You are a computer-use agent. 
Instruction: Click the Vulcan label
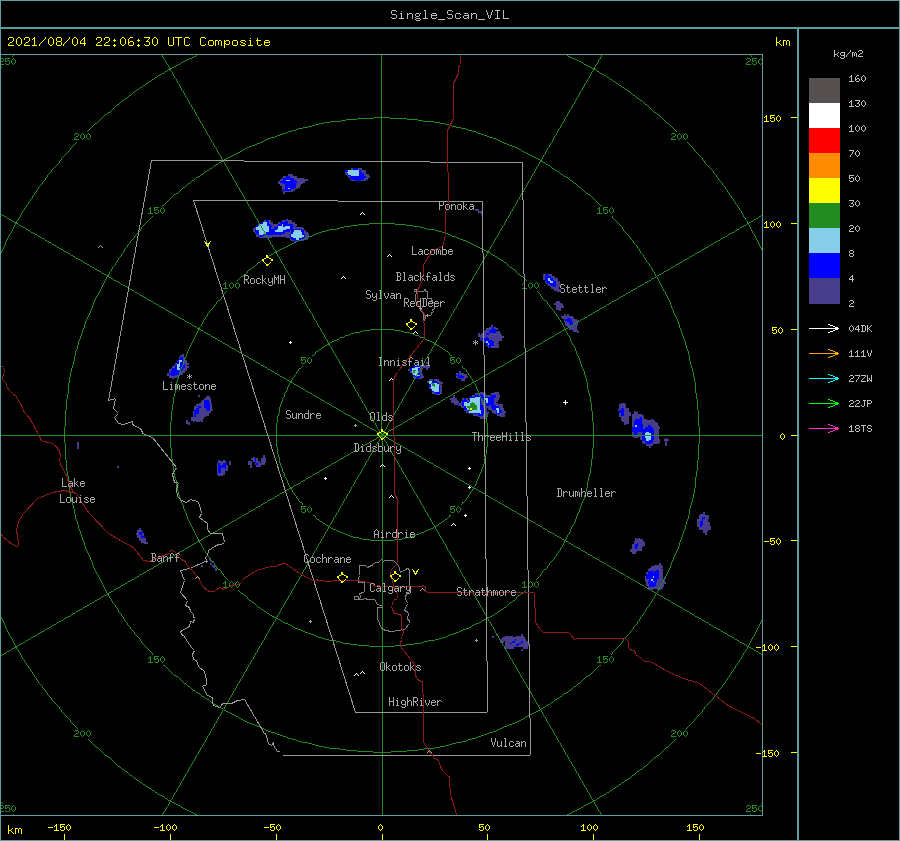508,743
